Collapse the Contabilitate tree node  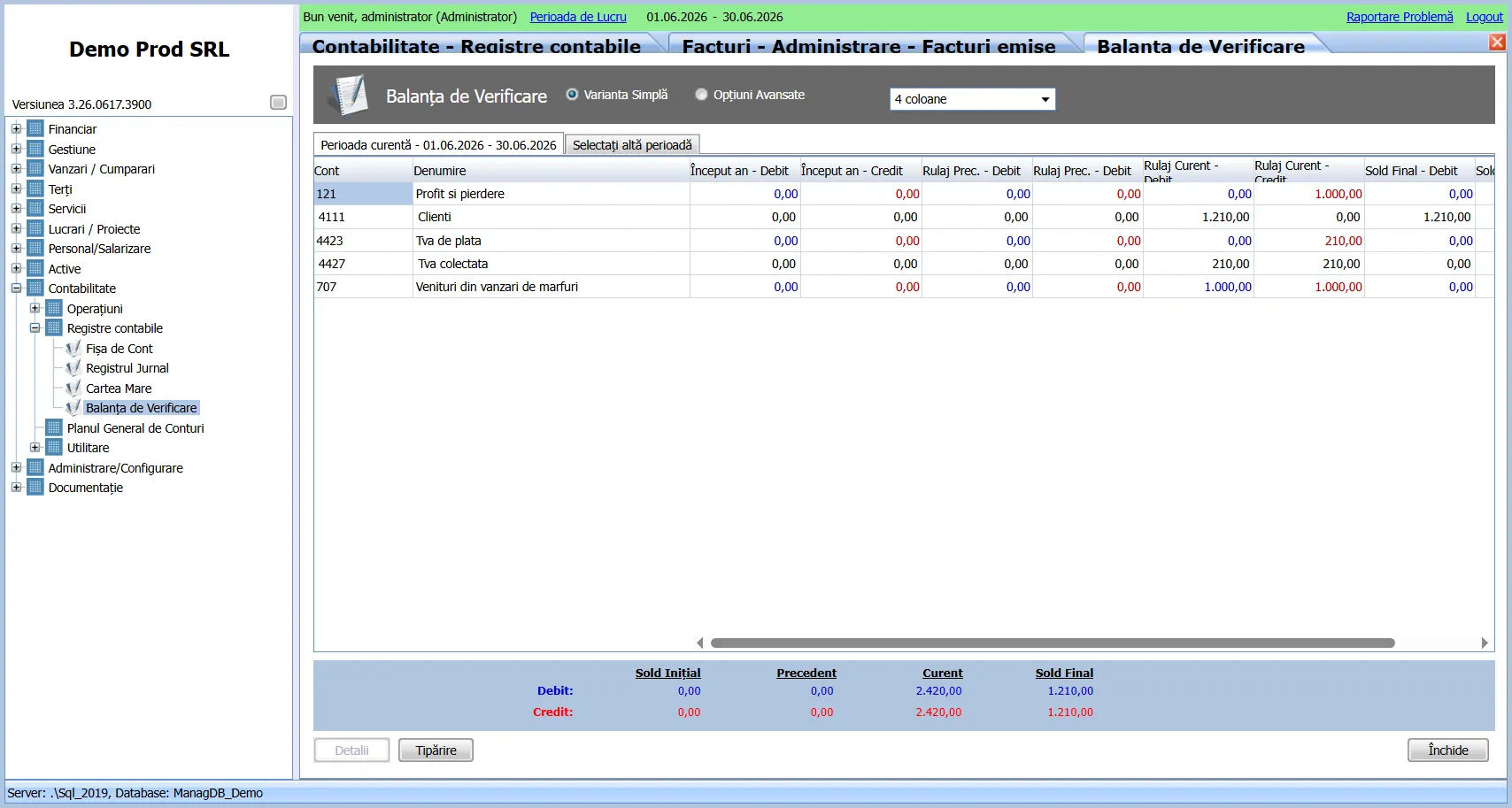(16, 288)
